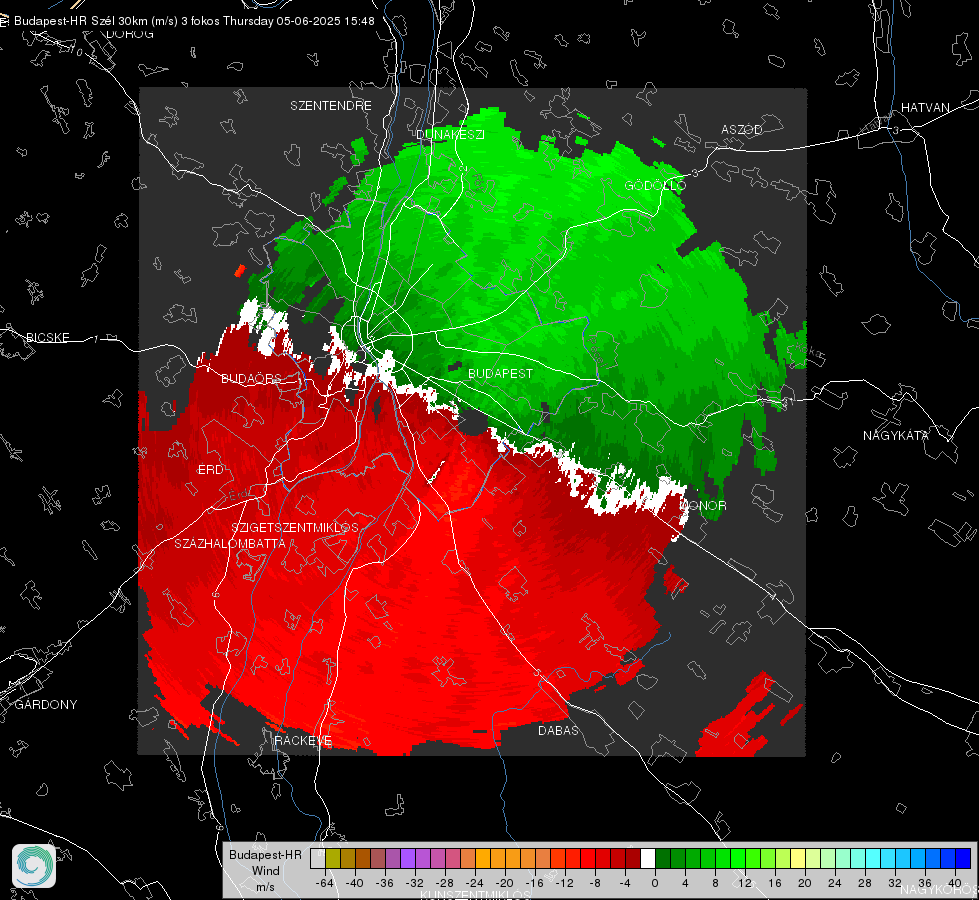Select the radar title text with timestamp
The image size is (979, 900).
click(x=194, y=21)
